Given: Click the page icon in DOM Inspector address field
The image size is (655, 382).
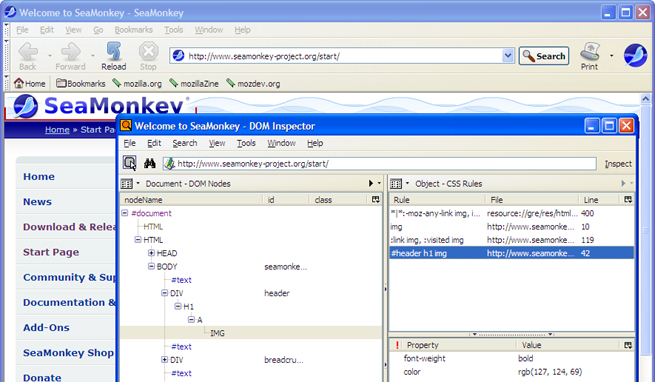Looking at the screenshot, I should [169, 163].
